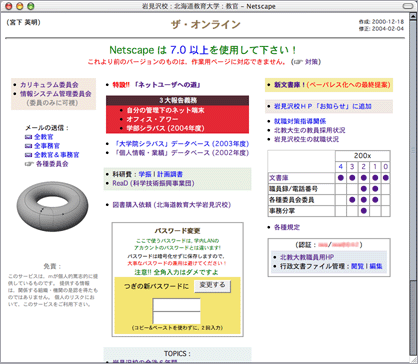Open the 編集 link for 行政文書ファイル管理
The height and width of the screenshot is (364, 418).
point(376,266)
